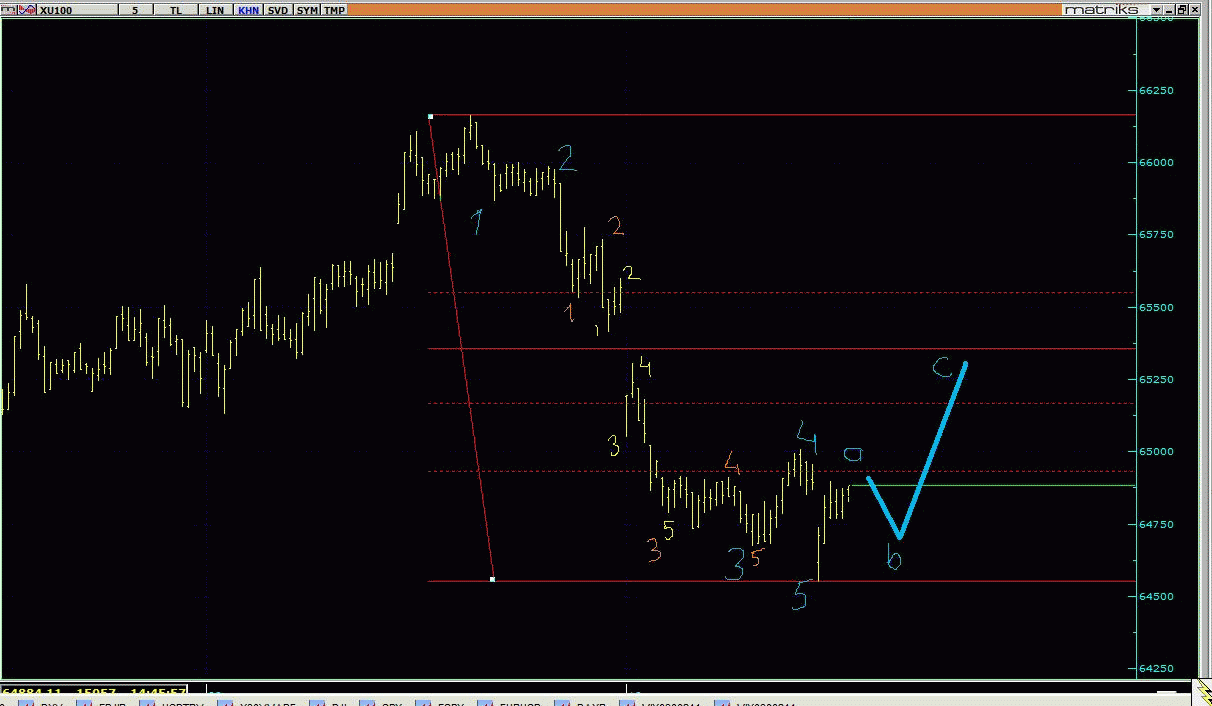Toggle the LIN scale option

[214, 9]
